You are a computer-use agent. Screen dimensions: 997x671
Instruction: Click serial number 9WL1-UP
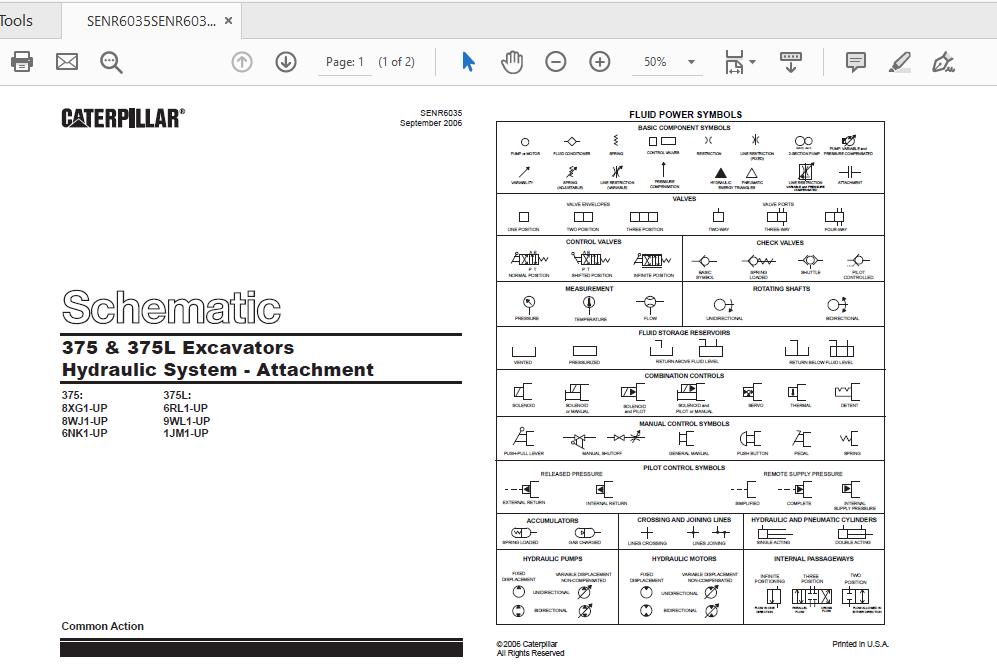pyautogui.click(x=186, y=421)
